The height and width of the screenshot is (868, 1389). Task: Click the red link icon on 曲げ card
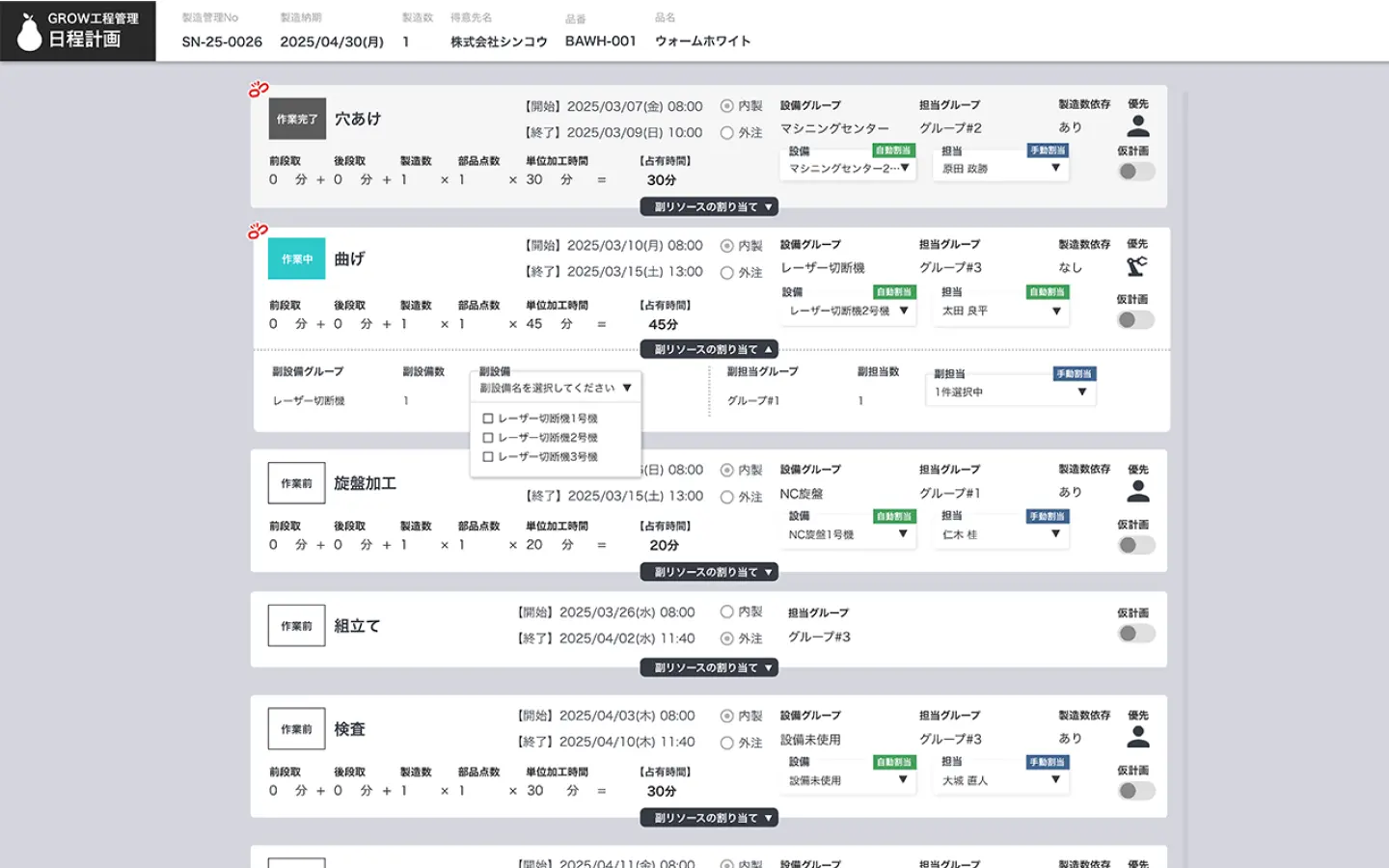tap(259, 231)
